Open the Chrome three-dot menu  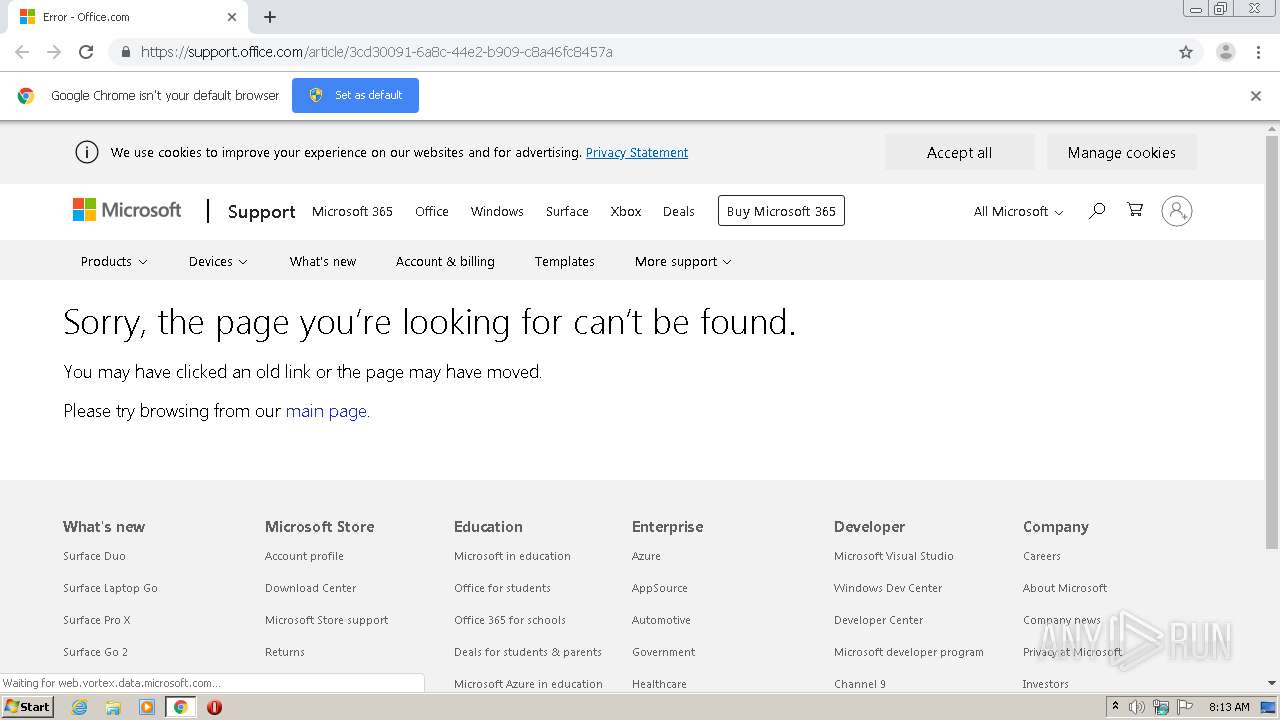[1258, 52]
